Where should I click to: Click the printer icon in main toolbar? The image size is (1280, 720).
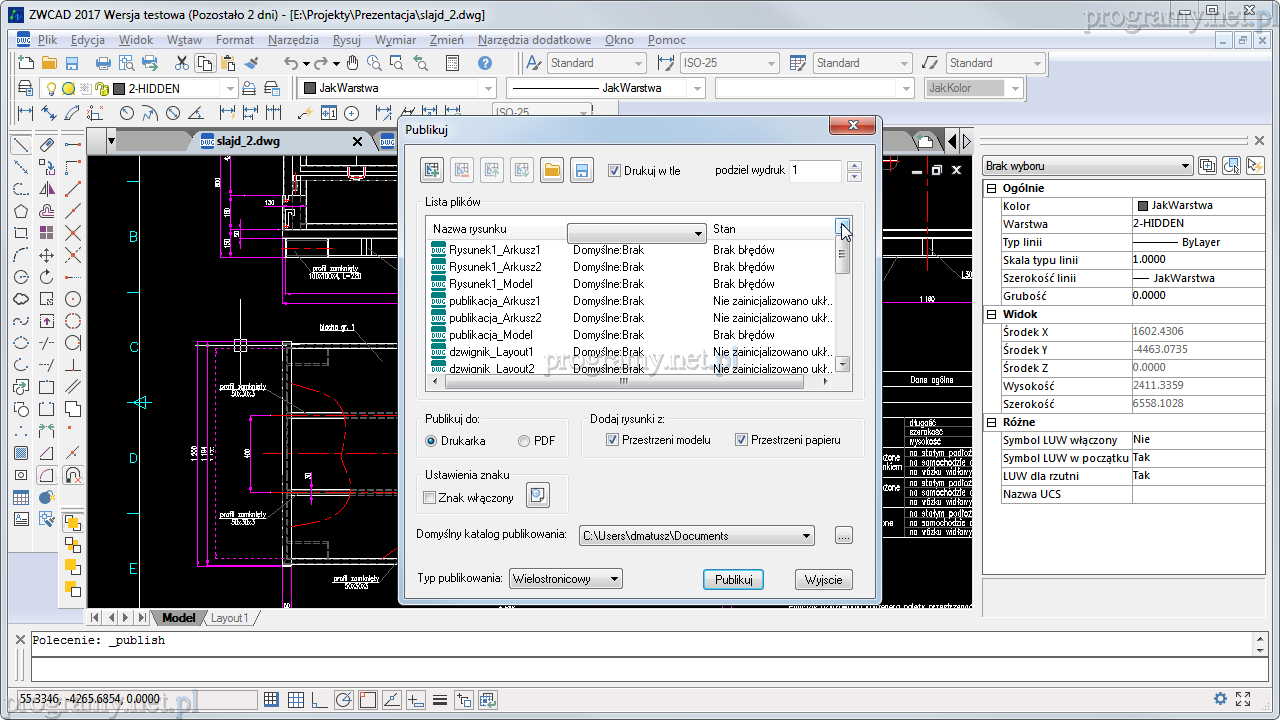pos(102,63)
